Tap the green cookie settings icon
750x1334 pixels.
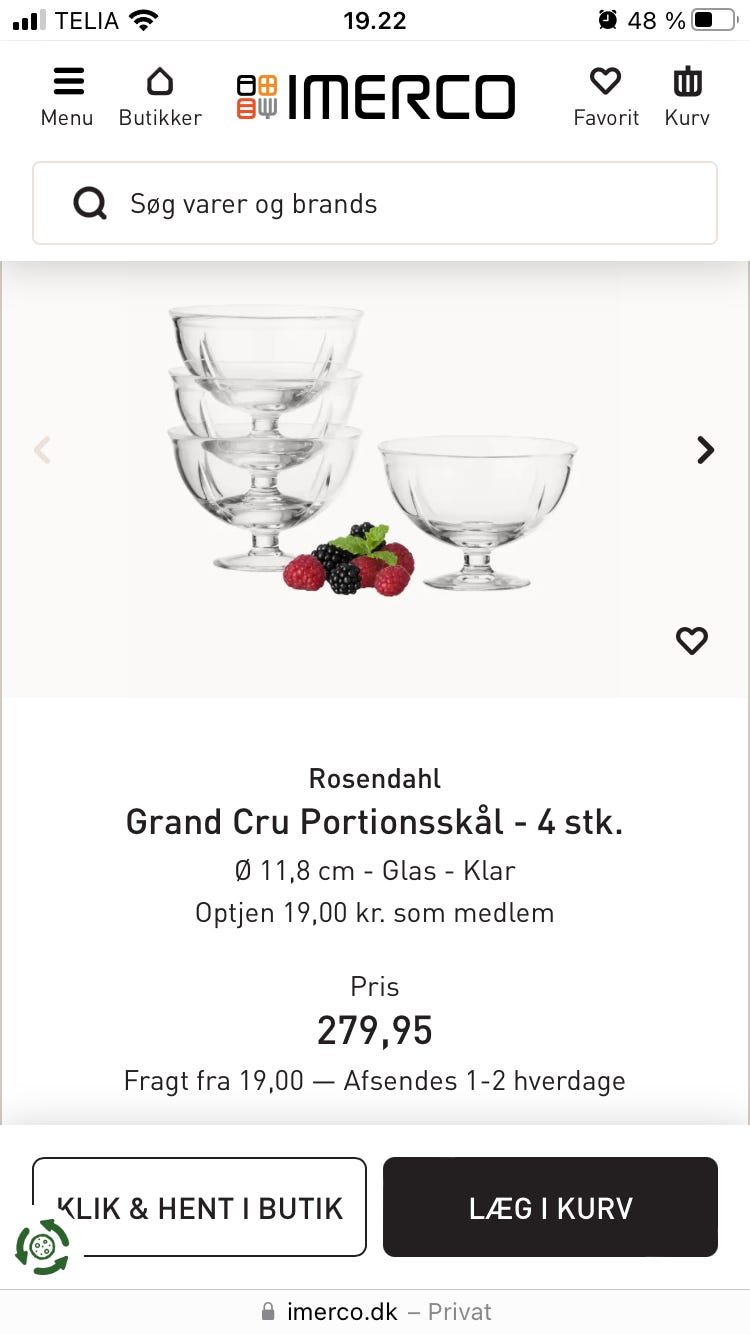[42, 1246]
